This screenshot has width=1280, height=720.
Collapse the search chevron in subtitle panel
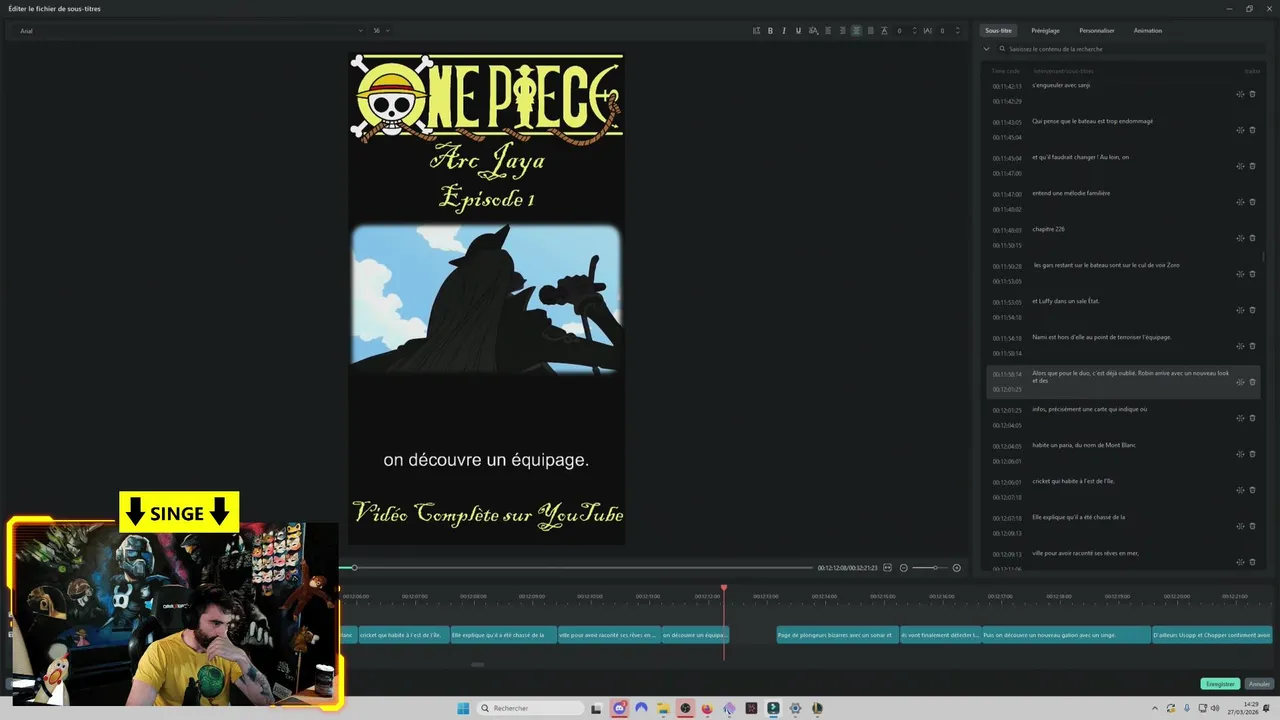(987, 49)
